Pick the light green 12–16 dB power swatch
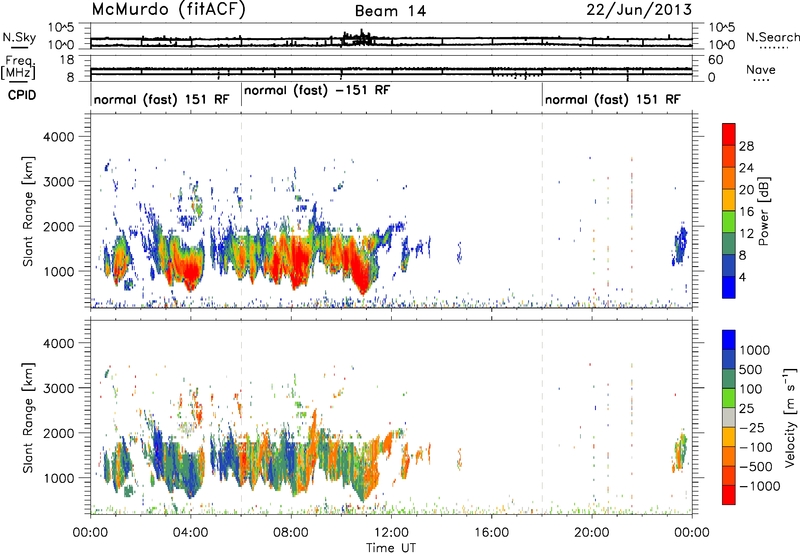Viewport: 800px width, 554px height. point(729,222)
